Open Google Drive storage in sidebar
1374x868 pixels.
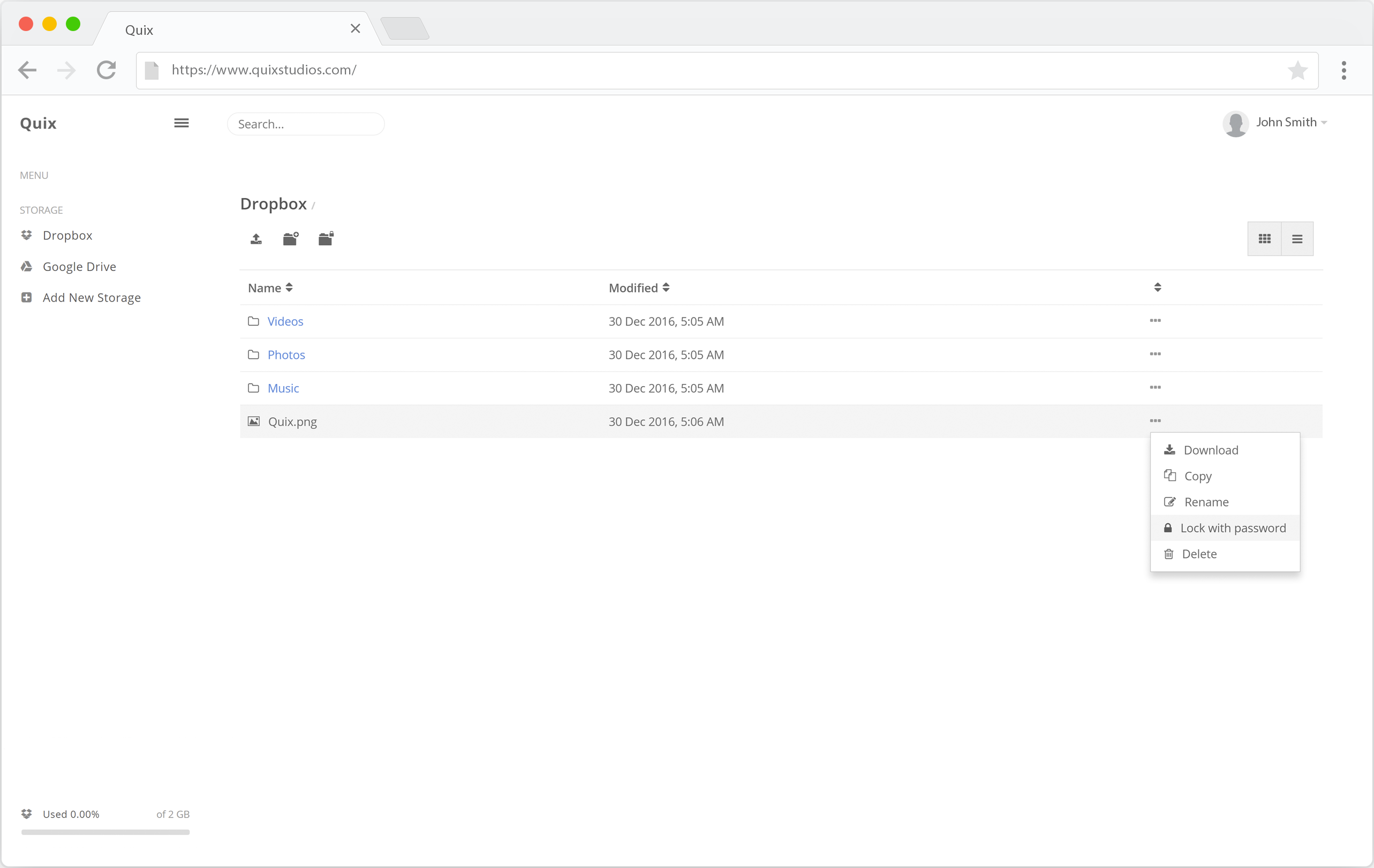coord(79,267)
